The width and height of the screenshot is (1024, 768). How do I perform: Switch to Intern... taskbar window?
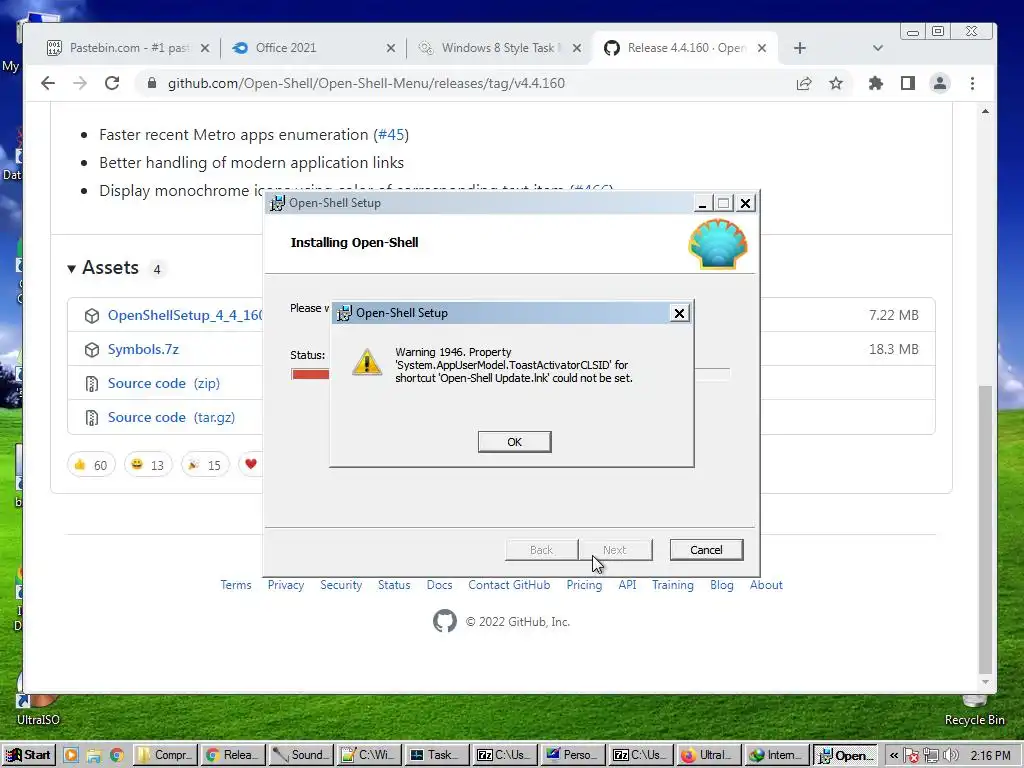pyautogui.click(x=776, y=755)
